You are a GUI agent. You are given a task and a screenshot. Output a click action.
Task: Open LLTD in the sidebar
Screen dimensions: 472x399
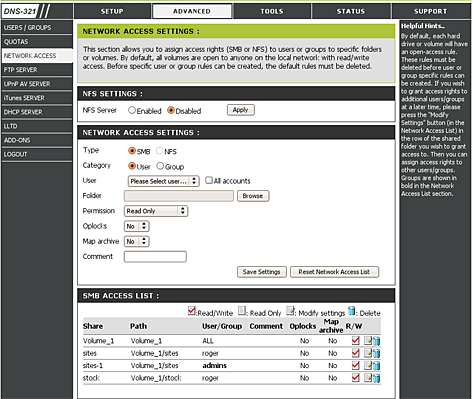pos(37,126)
